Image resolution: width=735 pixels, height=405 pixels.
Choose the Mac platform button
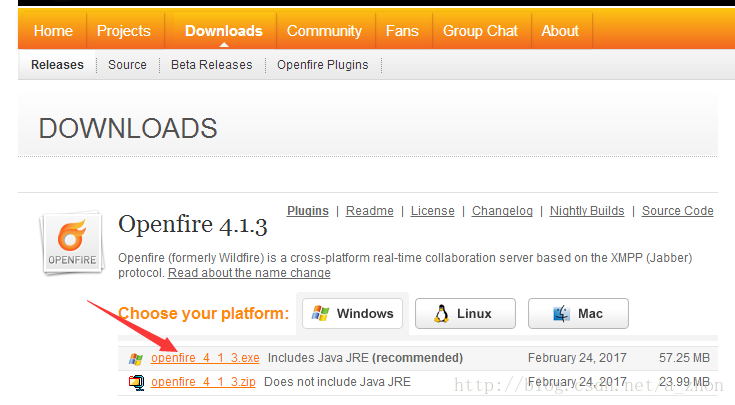coord(578,313)
